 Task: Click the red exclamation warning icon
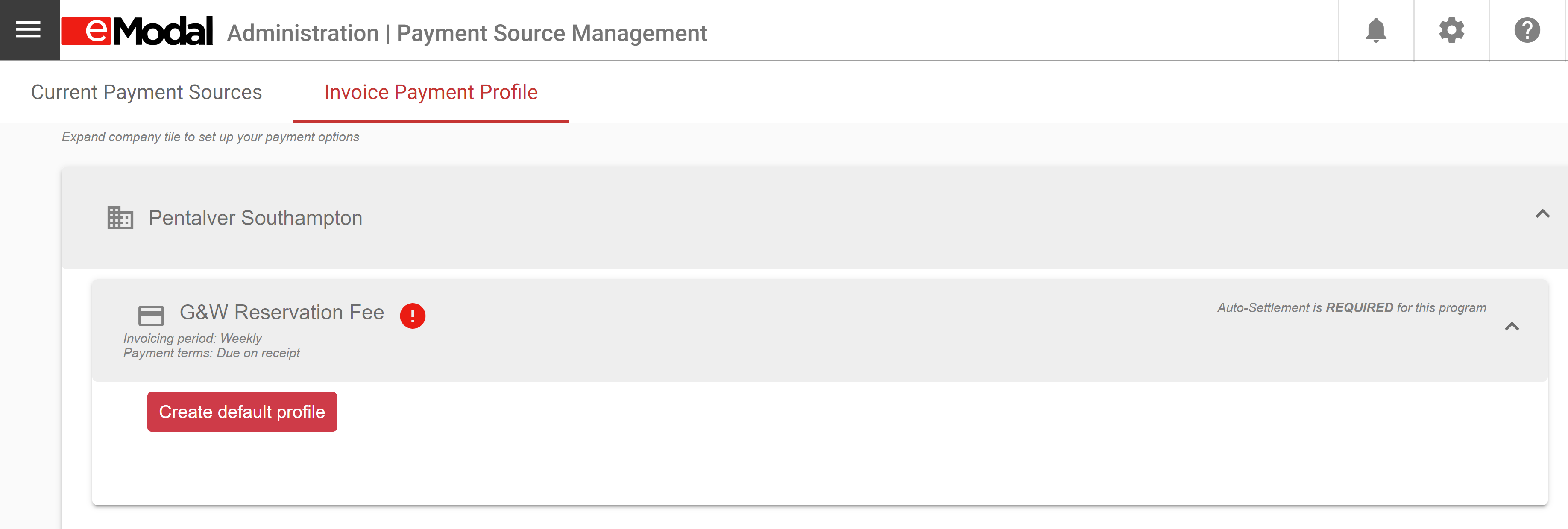pyautogui.click(x=412, y=316)
